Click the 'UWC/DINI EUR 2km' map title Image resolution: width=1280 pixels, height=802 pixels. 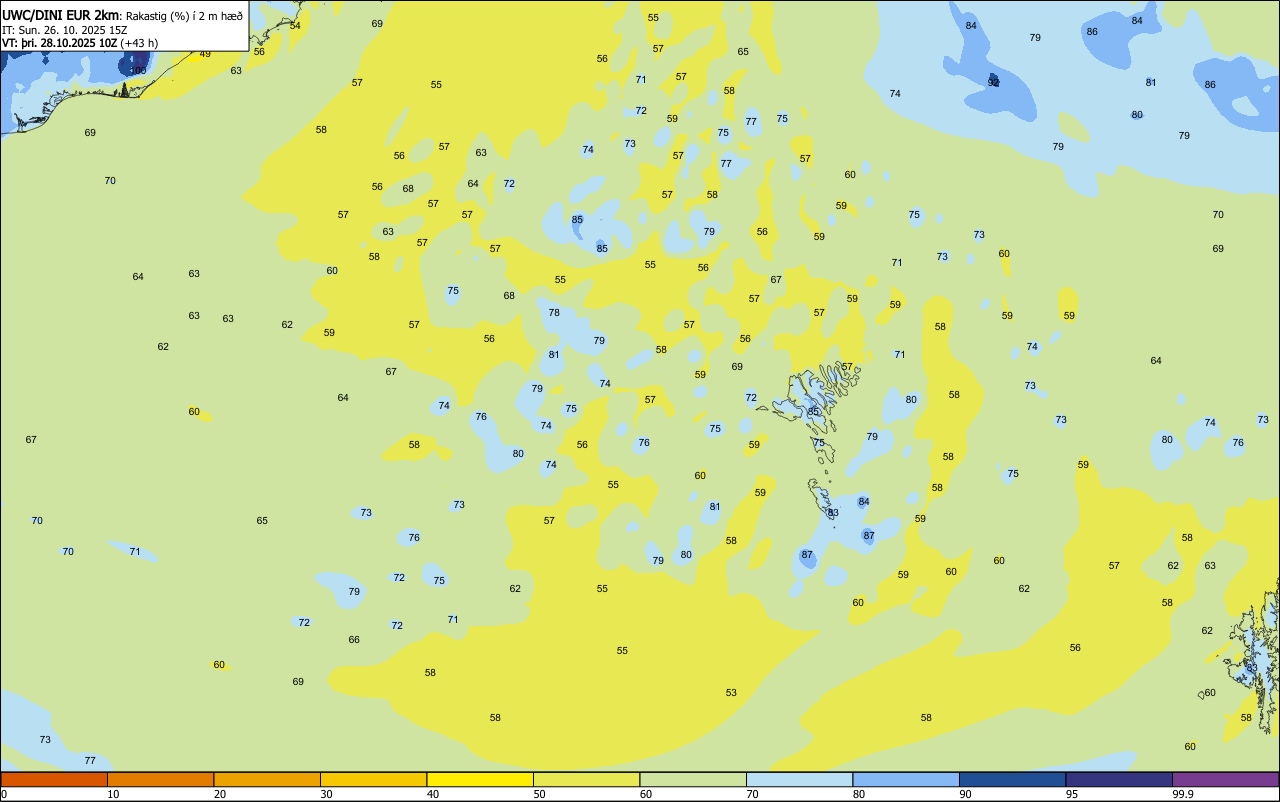coord(60,14)
